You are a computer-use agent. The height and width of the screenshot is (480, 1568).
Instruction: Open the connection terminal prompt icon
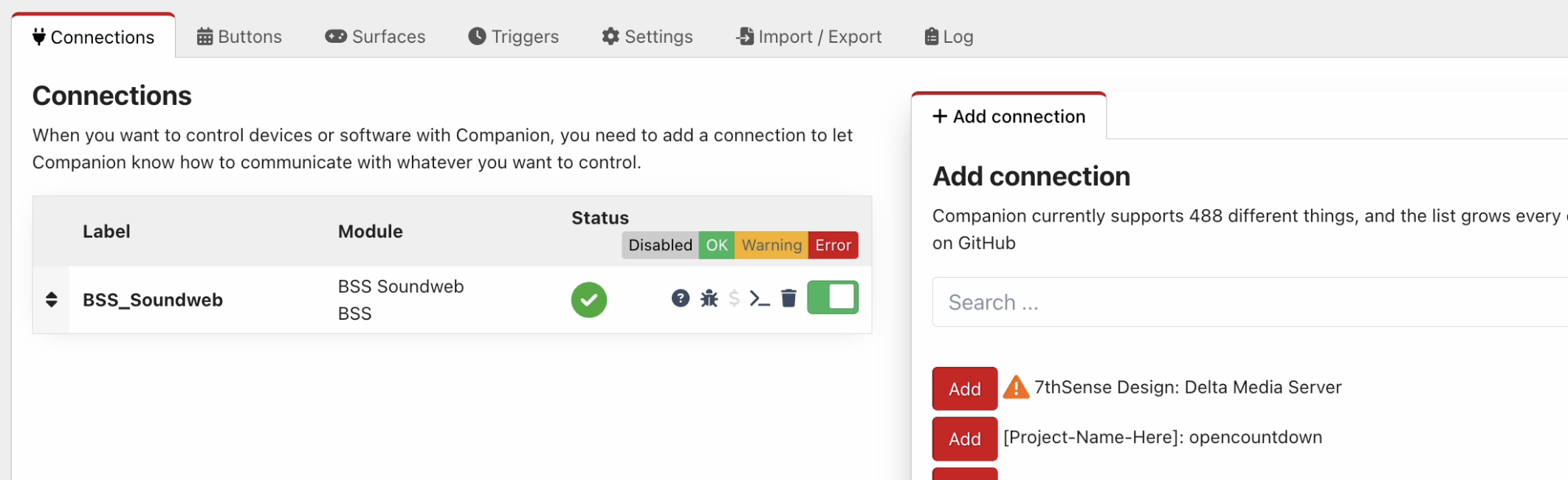click(760, 298)
